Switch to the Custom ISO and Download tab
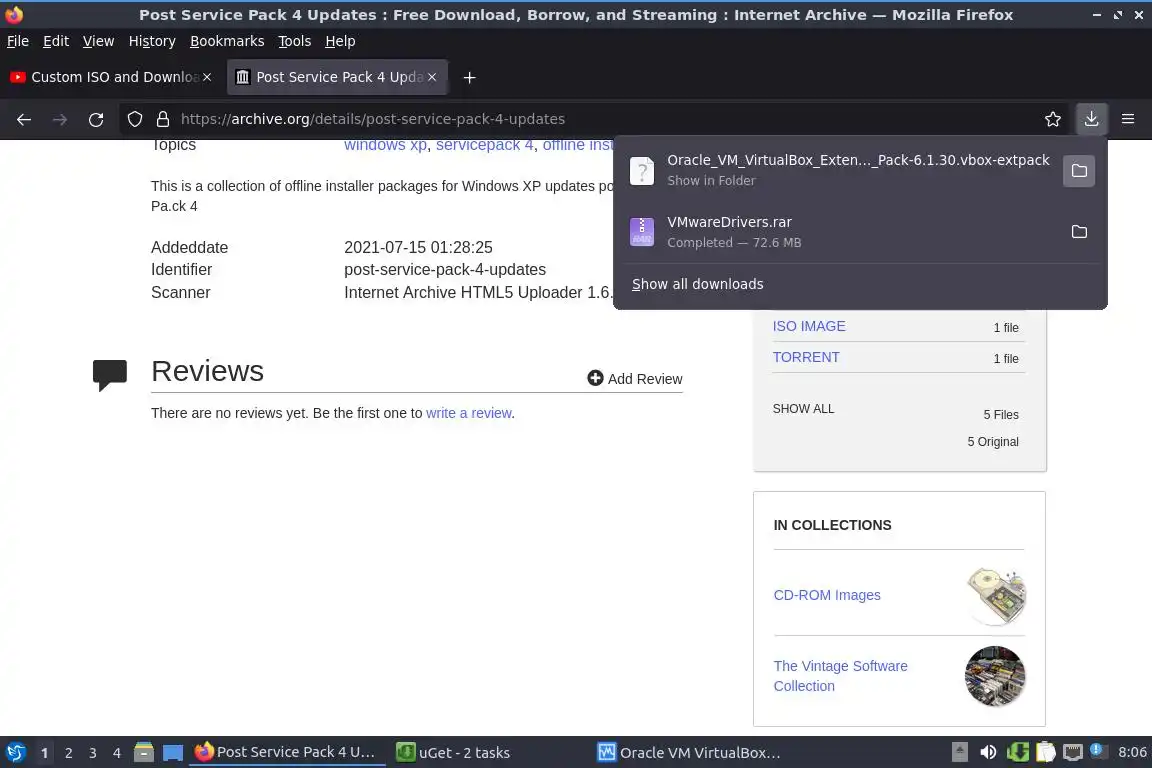 coord(112,77)
